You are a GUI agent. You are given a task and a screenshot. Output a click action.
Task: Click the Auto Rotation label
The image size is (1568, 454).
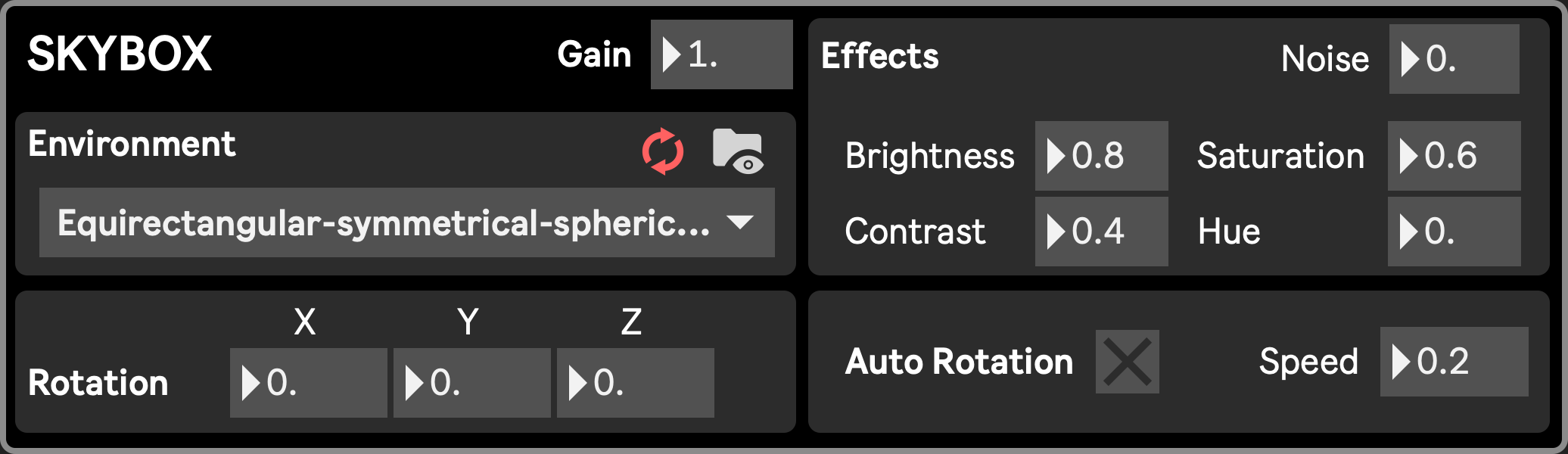pyautogui.click(x=960, y=362)
